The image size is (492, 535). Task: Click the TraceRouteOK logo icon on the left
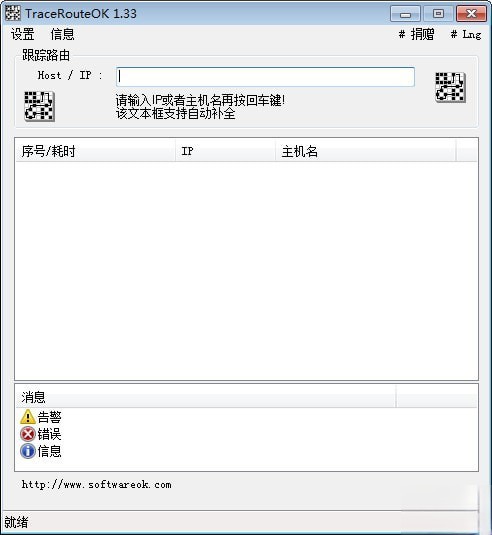pyautogui.click(x=39, y=106)
